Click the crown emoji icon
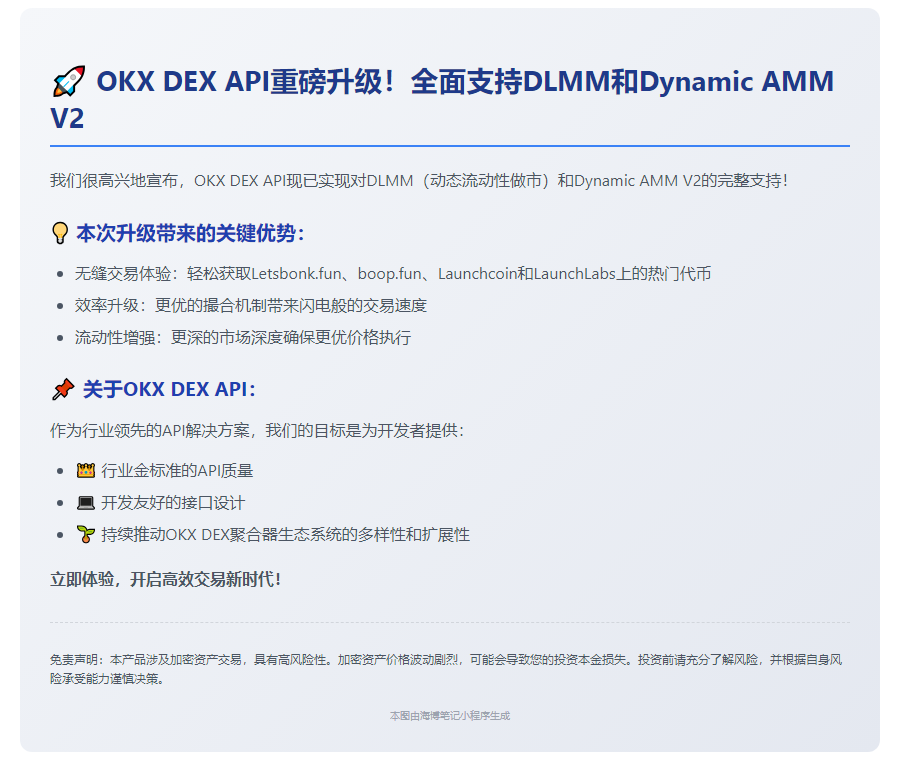Image resolution: width=900 pixels, height=784 pixels. [x=86, y=471]
